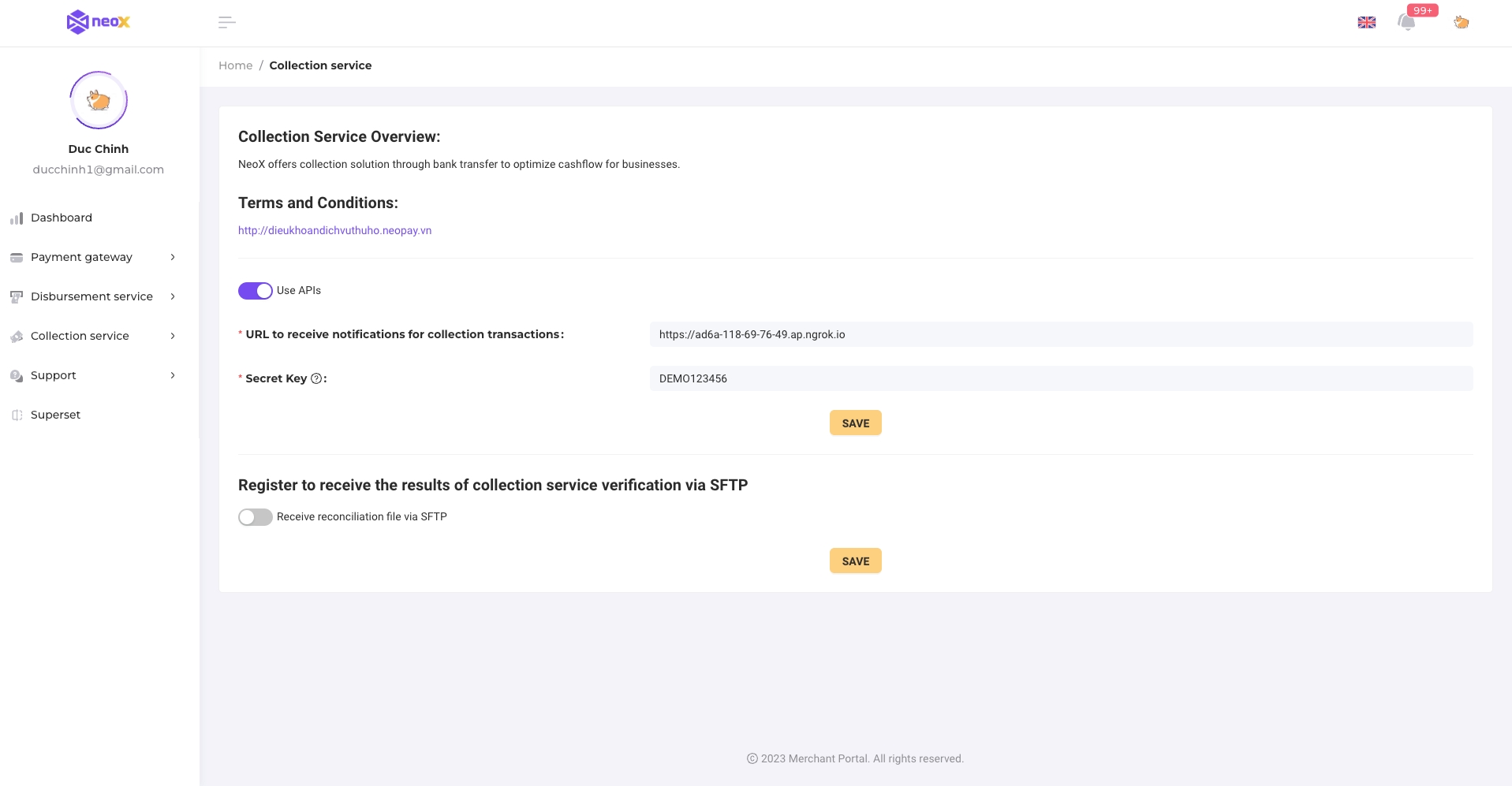Expand the Payment gateway chevron
This screenshot has width=1512, height=786.
pyautogui.click(x=173, y=257)
